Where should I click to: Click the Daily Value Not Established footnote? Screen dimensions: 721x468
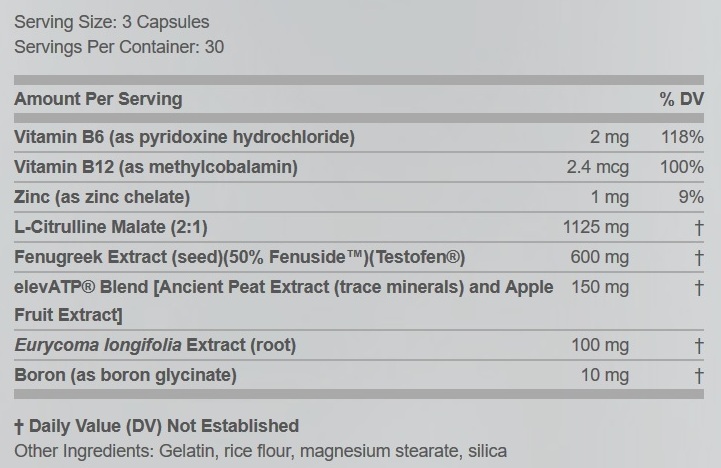click(x=156, y=426)
